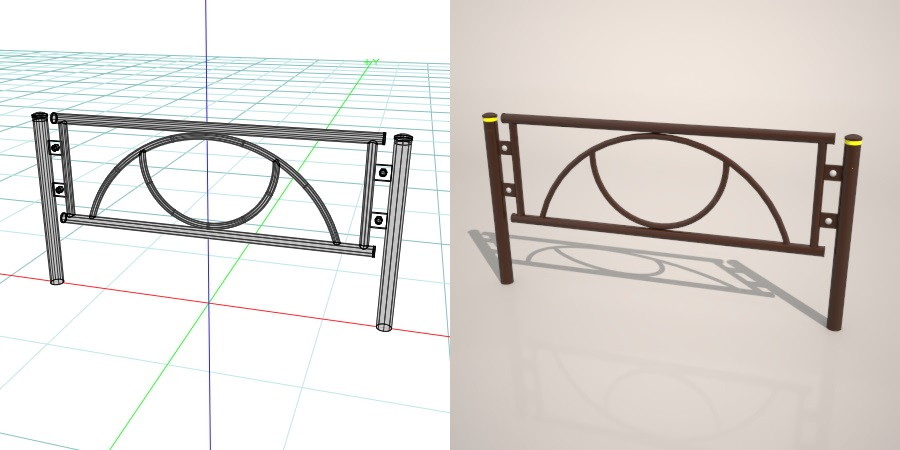Viewport: 900px width, 450px height.
Task: Click the green +Y axis label
Action: tap(371, 61)
